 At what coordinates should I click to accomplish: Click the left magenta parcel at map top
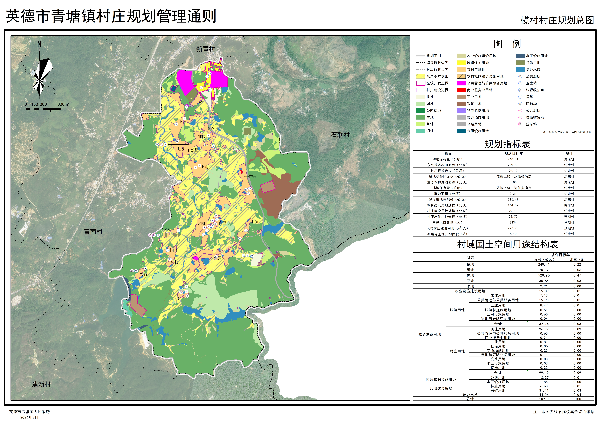pos(185,79)
